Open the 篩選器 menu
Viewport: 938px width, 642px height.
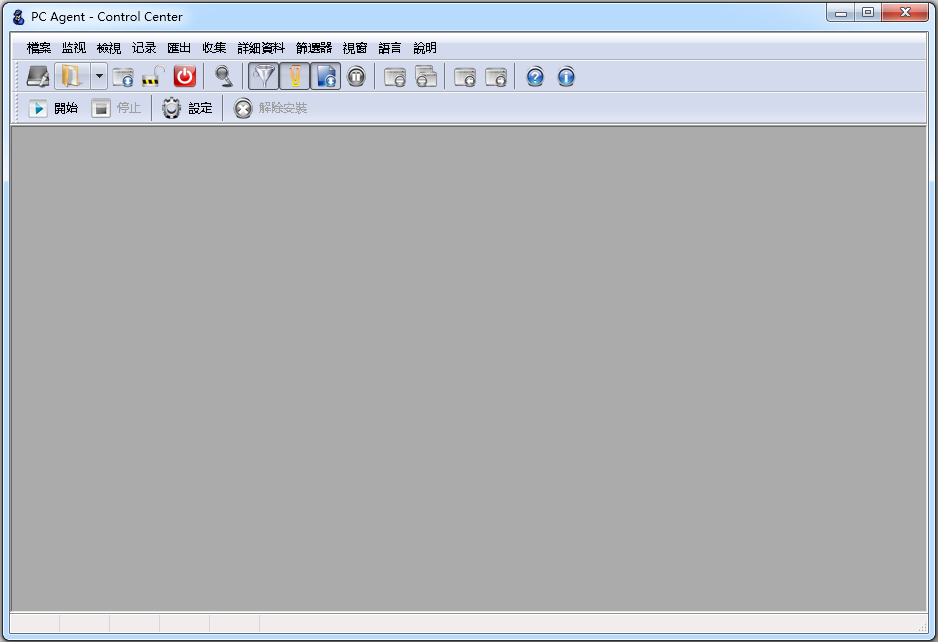(313, 48)
